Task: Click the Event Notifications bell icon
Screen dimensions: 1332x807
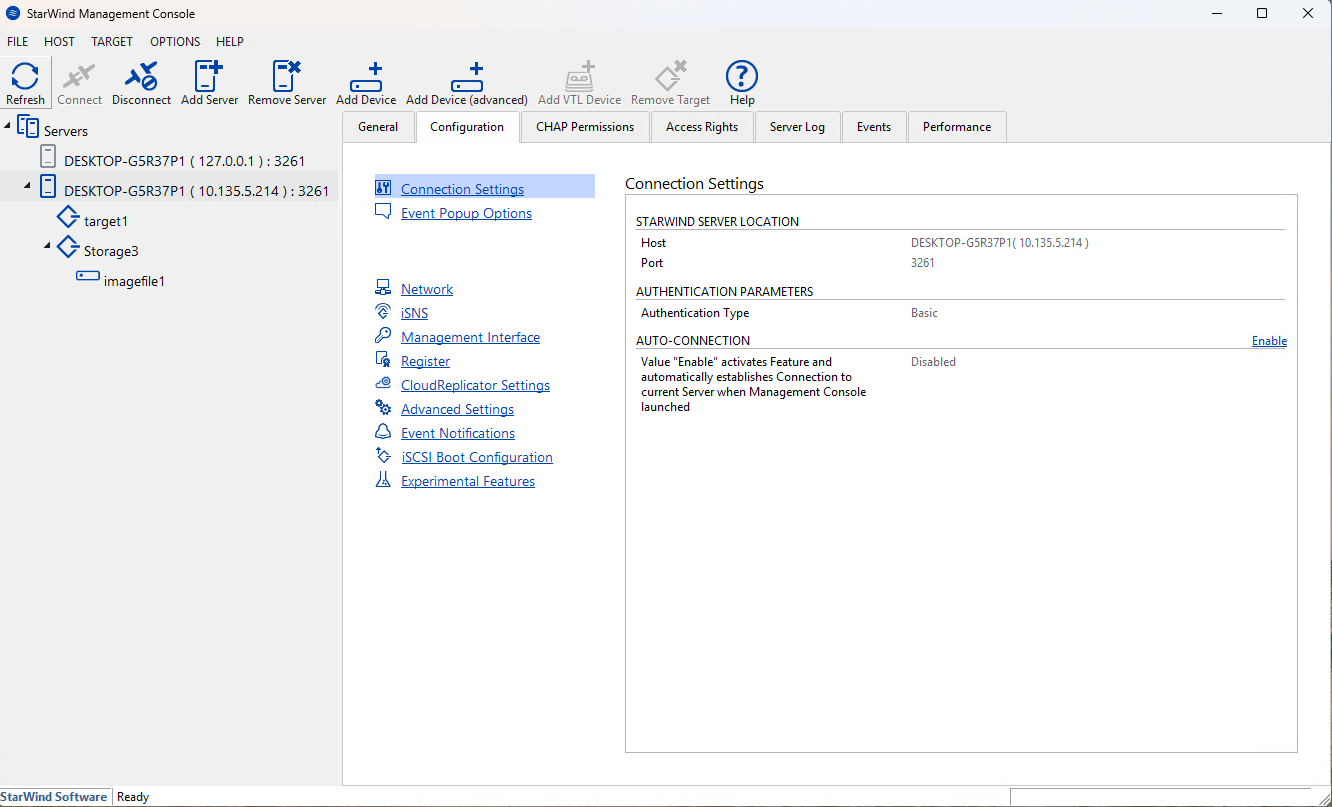Action: (383, 432)
